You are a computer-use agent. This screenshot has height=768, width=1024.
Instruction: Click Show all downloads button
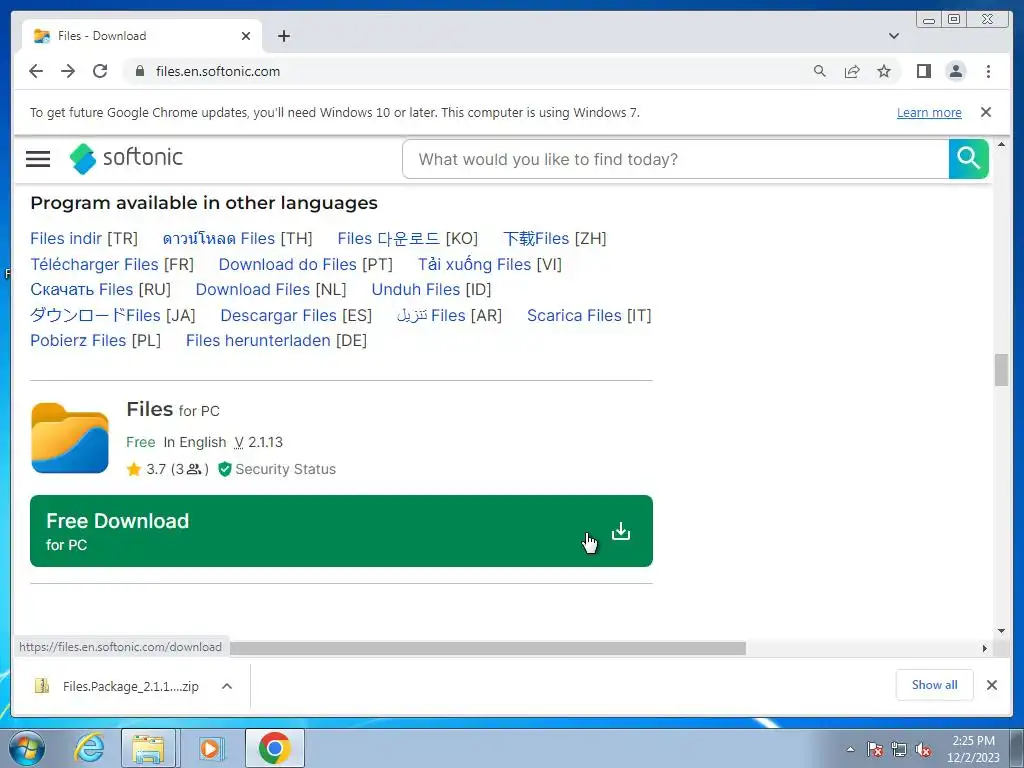pos(935,684)
